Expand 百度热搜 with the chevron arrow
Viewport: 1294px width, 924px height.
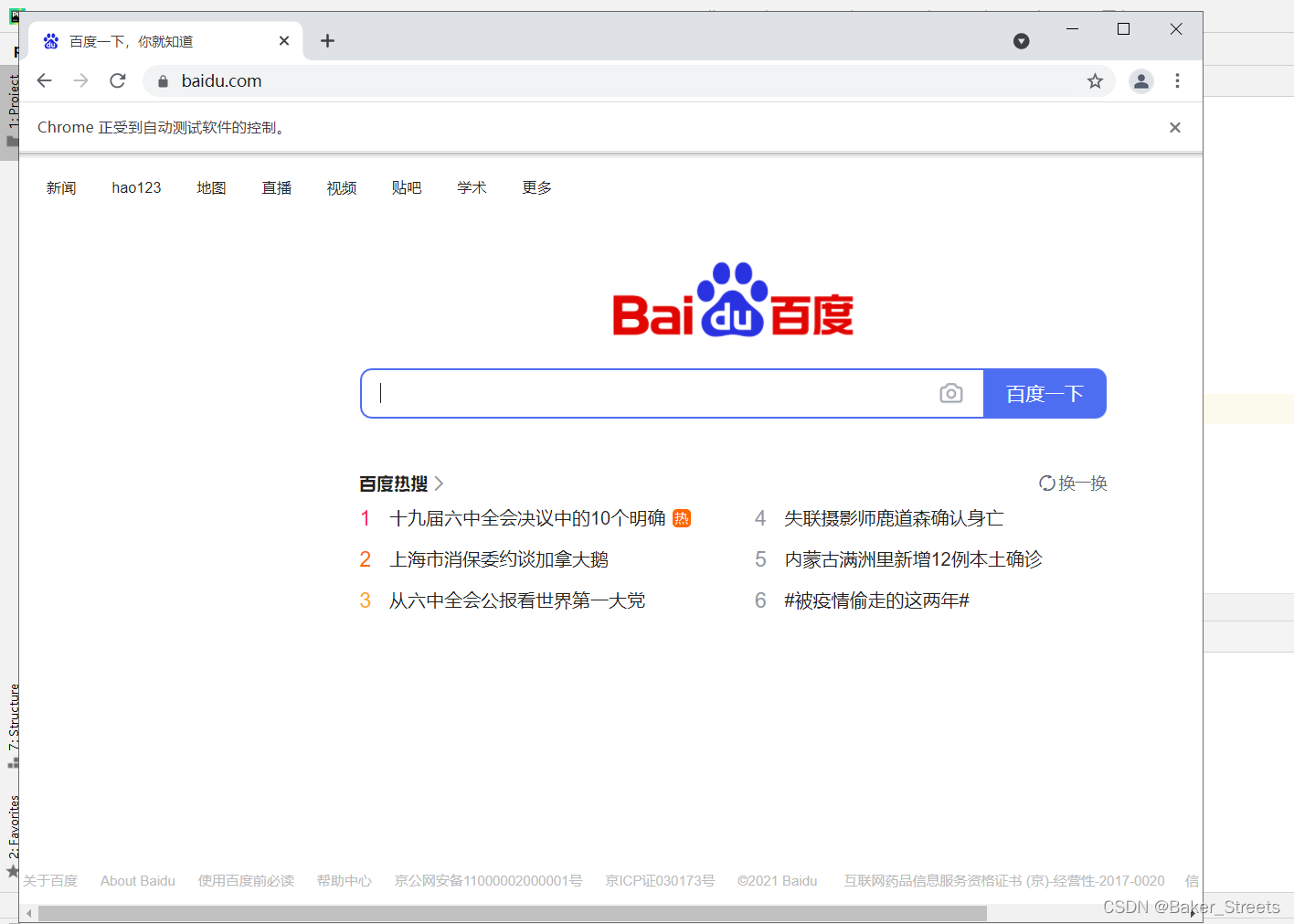pos(439,483)
